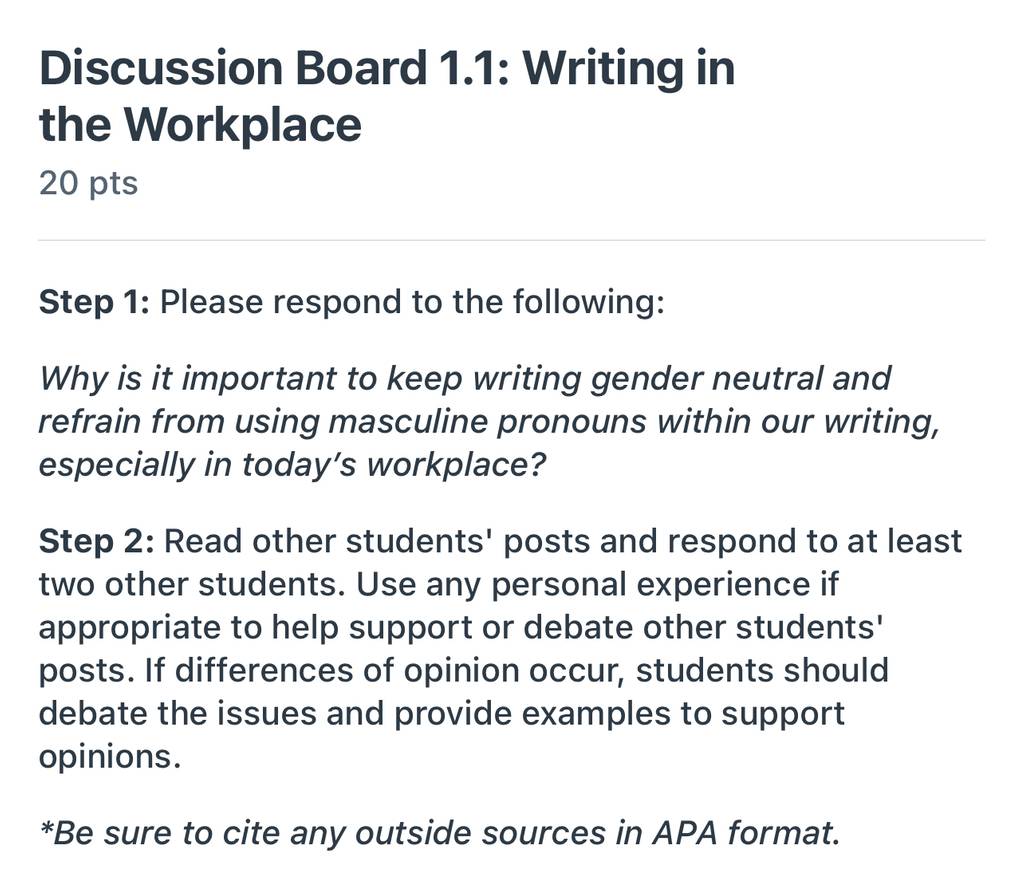Click the bold 'Step 2:' label
The width and height of the screenshot is (1024, 880).
[x=97, y=541]
